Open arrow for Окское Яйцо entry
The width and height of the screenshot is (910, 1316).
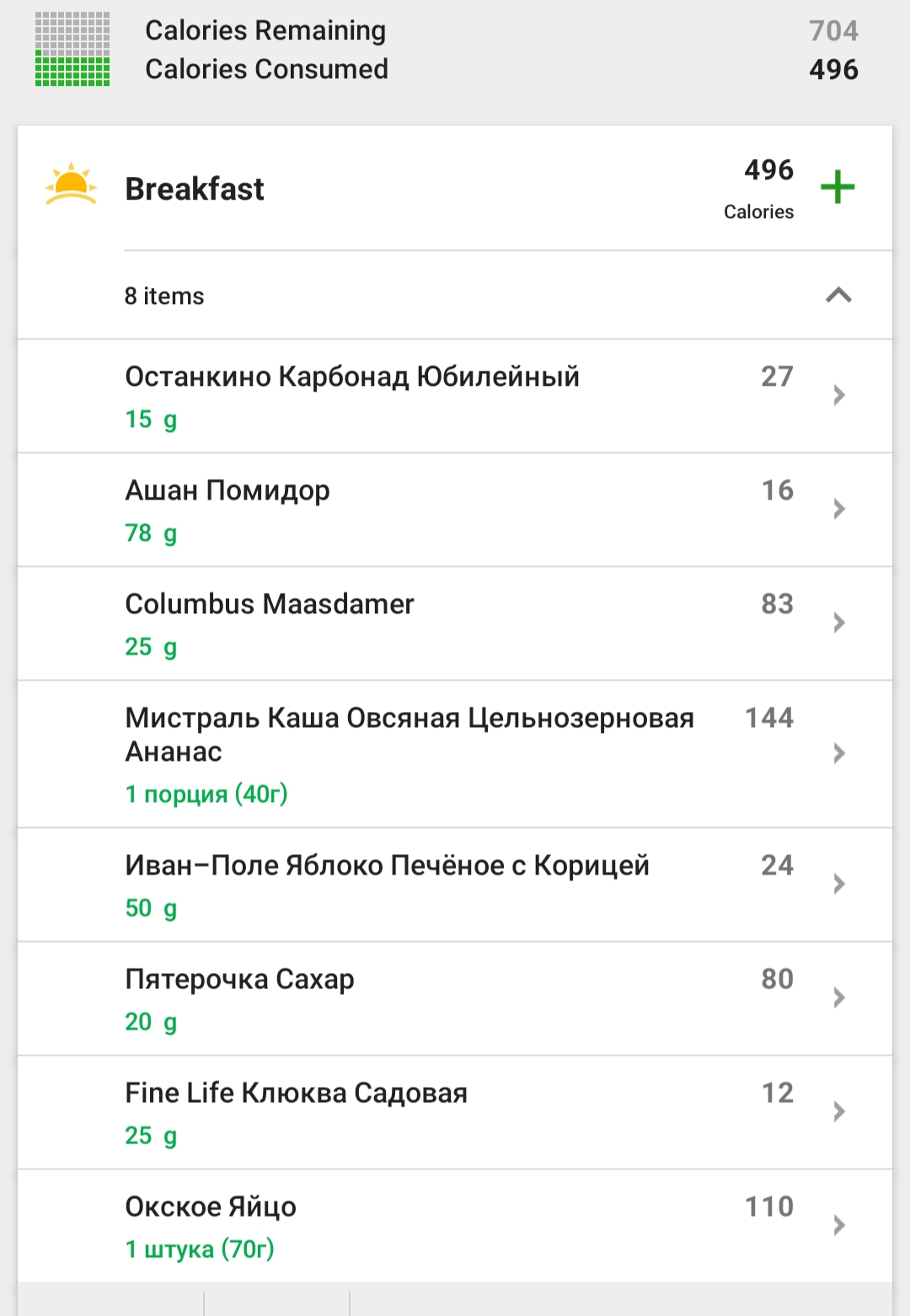[x=838, y=1225]
